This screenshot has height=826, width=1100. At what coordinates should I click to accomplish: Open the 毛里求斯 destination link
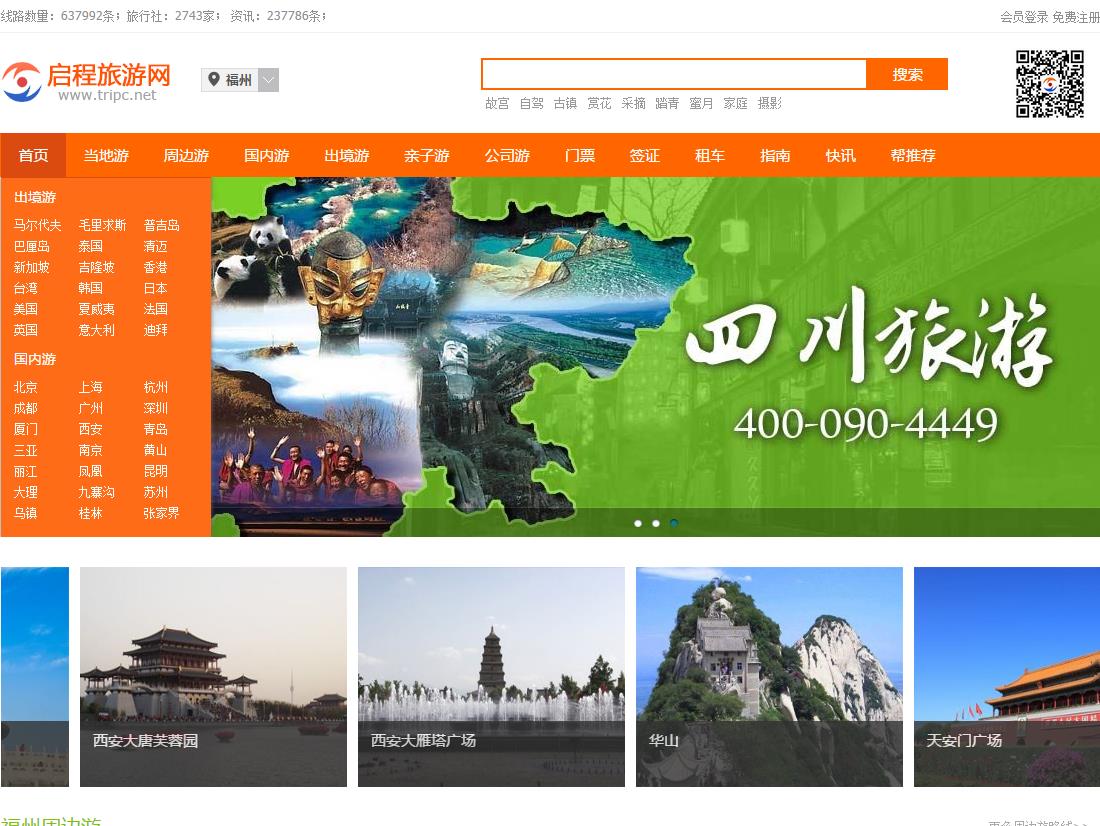(x=102, y=225)
